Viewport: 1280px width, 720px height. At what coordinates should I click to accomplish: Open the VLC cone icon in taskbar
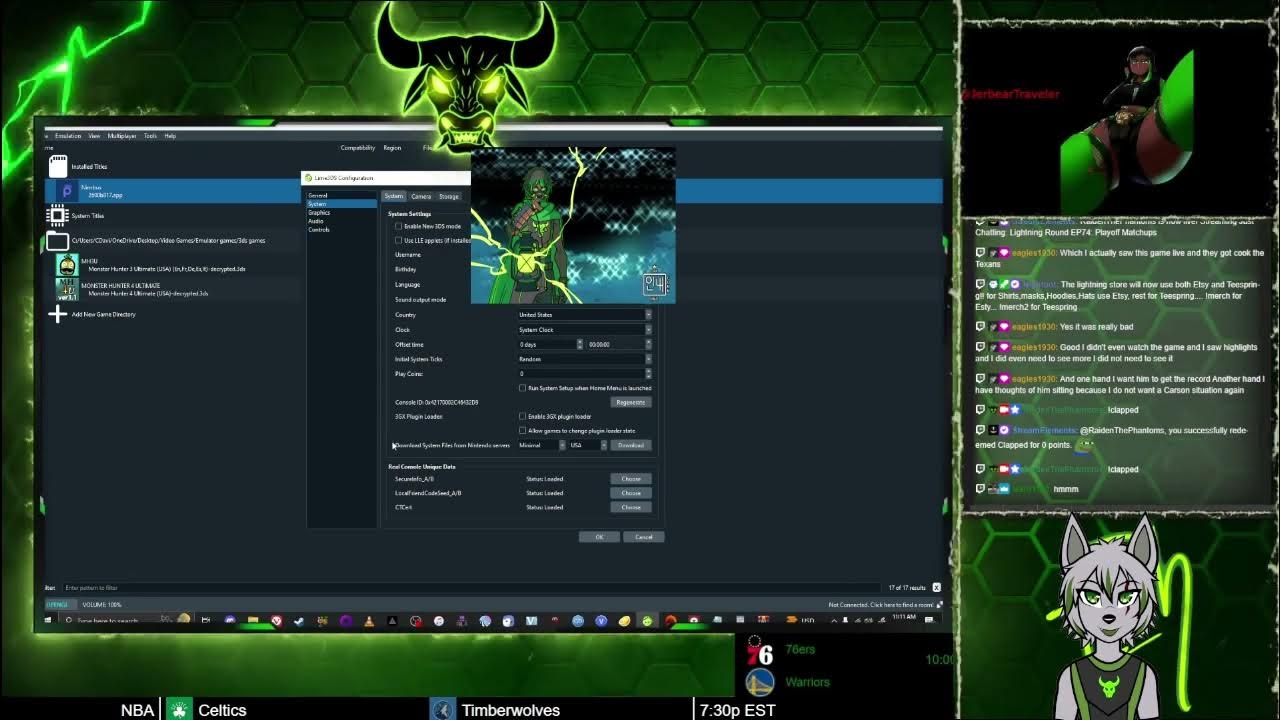[368, 620]
